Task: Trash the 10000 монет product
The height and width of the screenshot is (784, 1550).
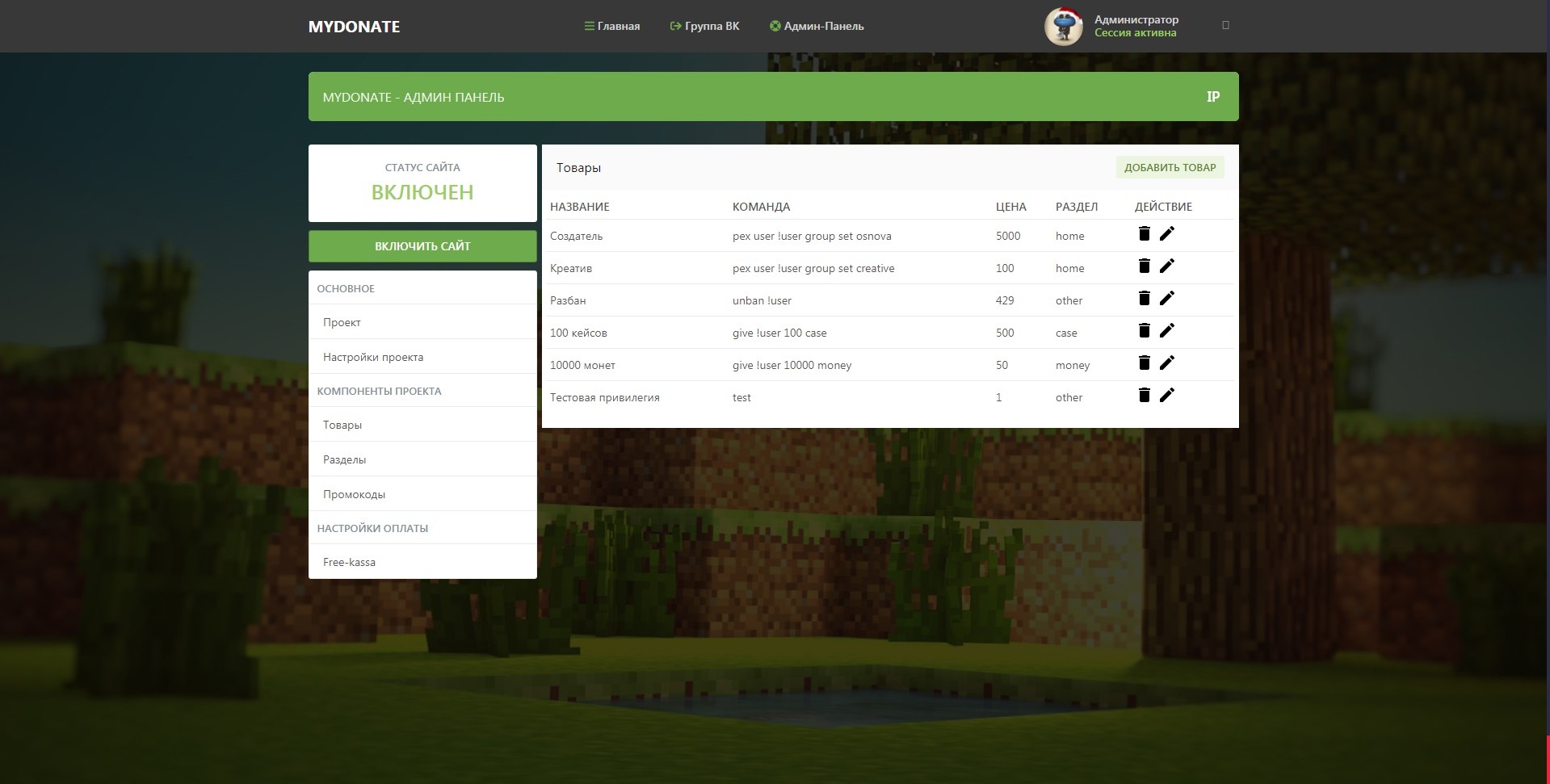Action: tap(1144, 363)
